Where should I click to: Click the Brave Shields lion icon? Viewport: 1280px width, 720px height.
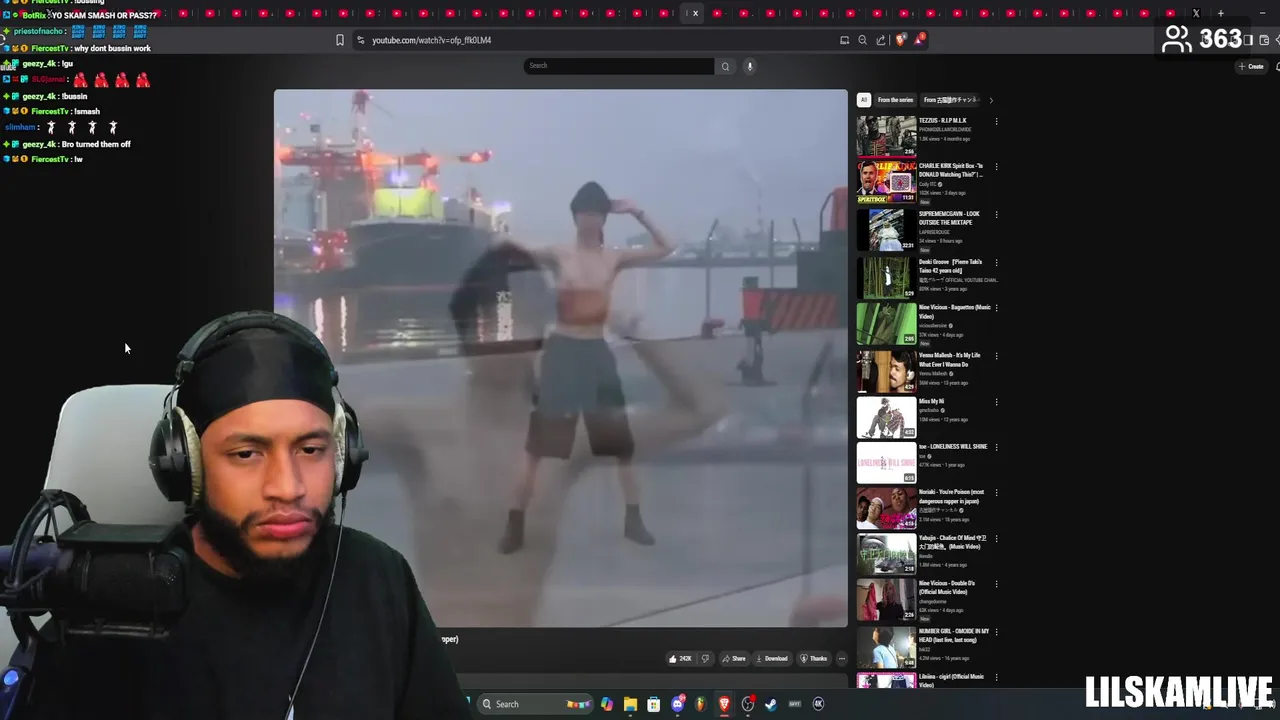pyautogui.click(x=901, y=40)
